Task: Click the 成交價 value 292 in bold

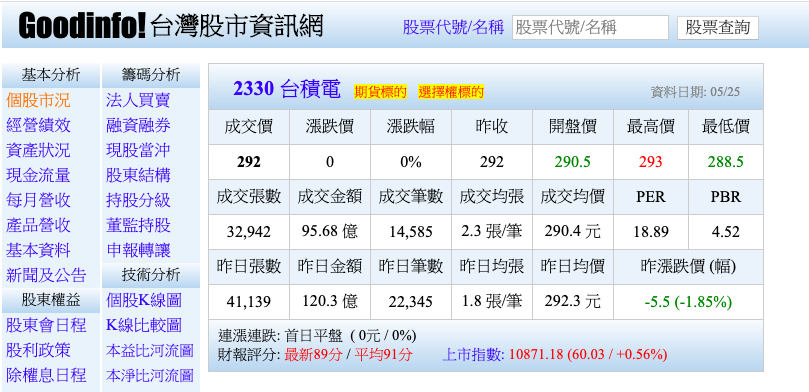Action: pos(249,162)
